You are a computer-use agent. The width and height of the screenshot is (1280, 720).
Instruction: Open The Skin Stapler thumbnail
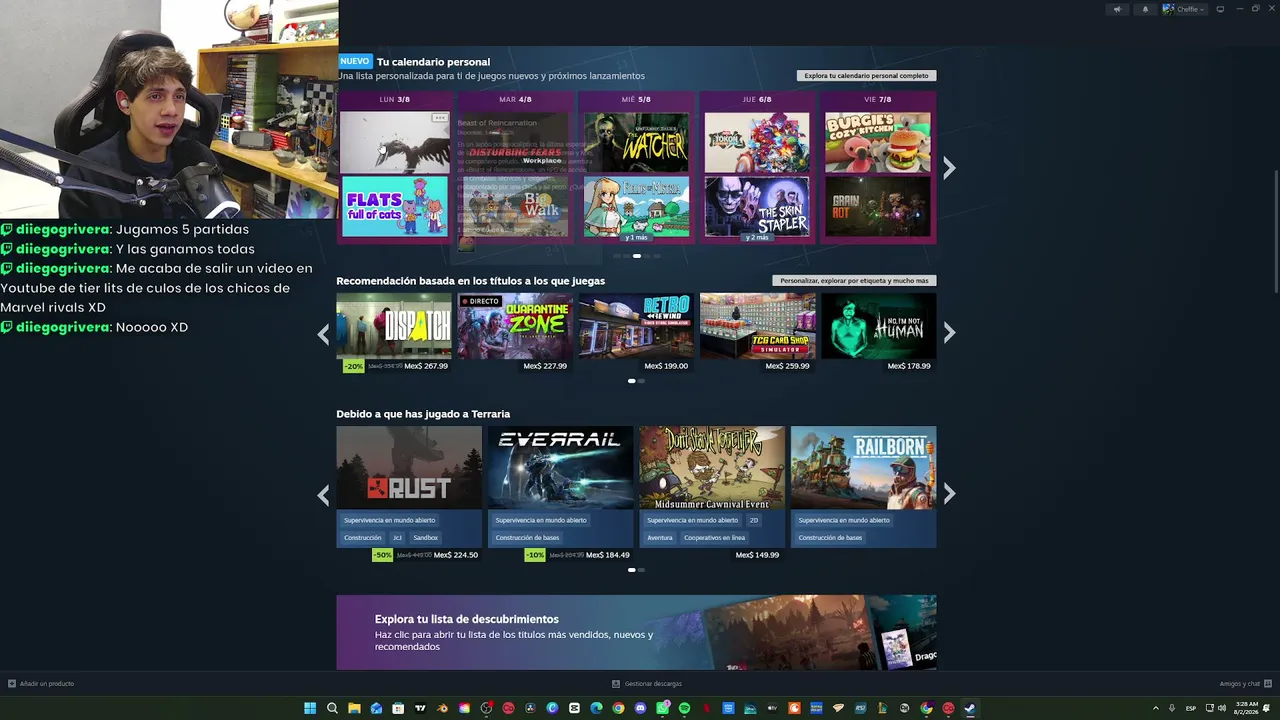[757, 207]
